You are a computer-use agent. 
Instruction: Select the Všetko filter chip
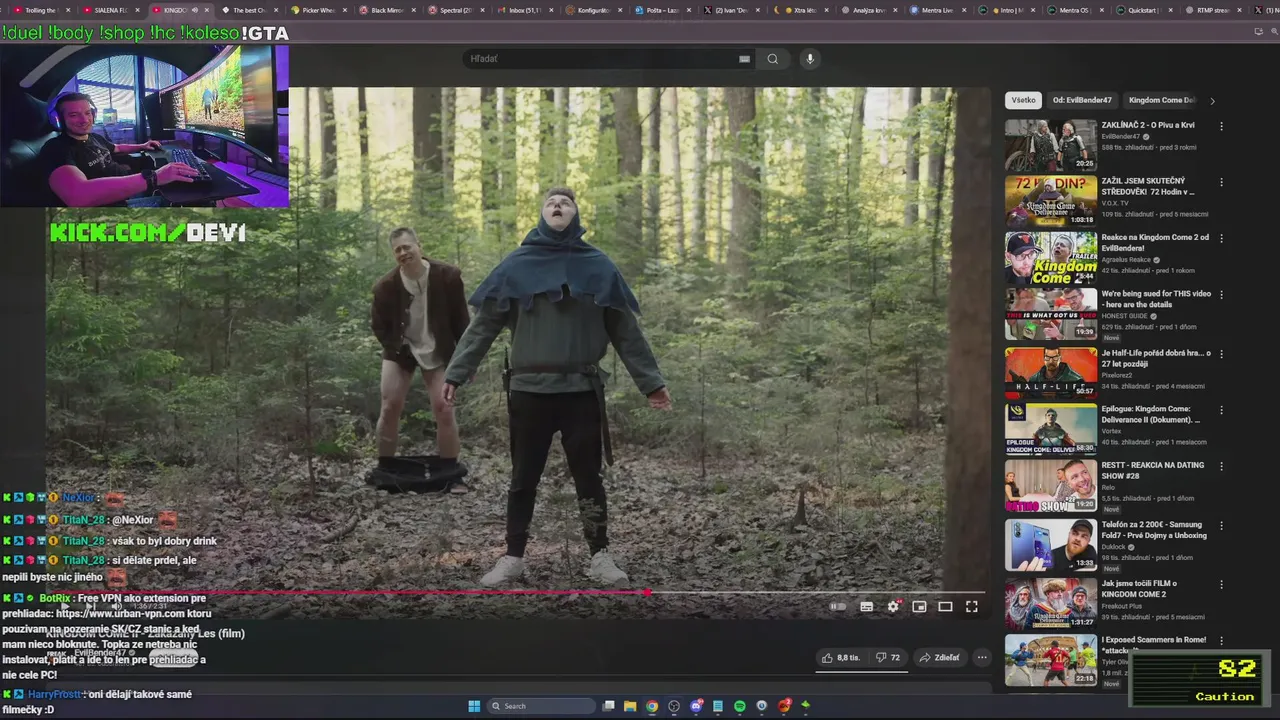click(x=1023, y=100)
